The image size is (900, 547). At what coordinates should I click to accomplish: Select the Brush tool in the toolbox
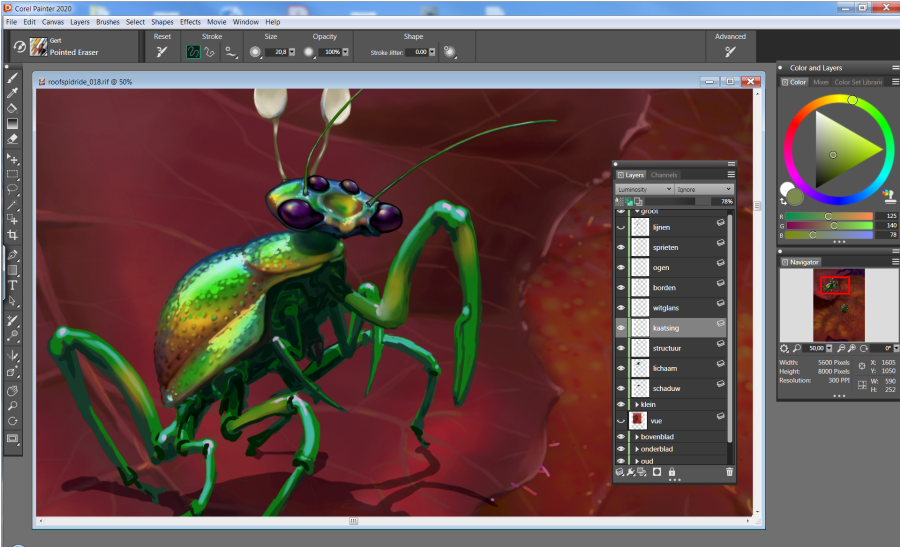coord(12,77)
